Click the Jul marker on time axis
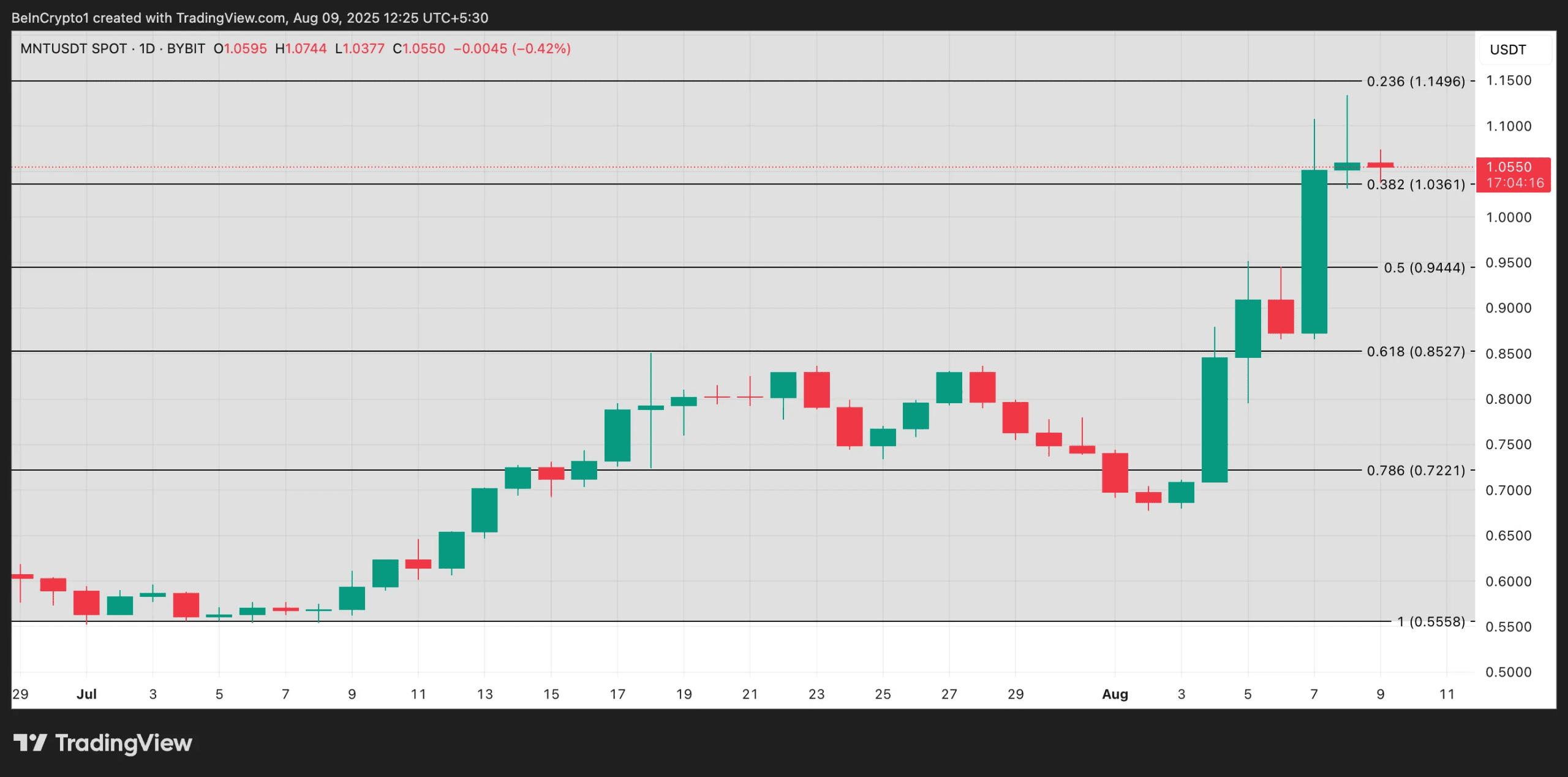1568x777 pixels. (x=86, y=694)
